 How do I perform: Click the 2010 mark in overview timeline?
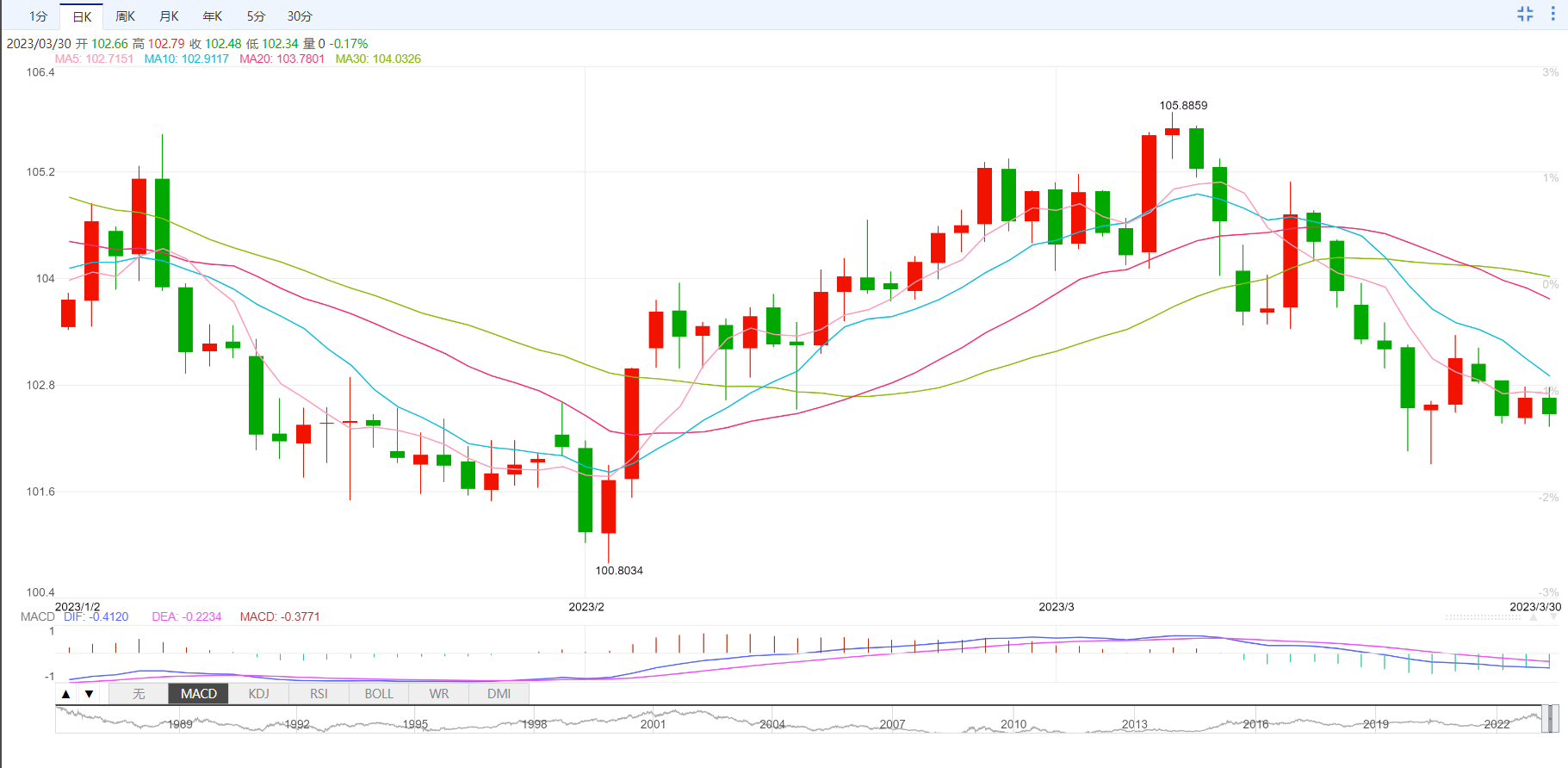click(1013, 724)
